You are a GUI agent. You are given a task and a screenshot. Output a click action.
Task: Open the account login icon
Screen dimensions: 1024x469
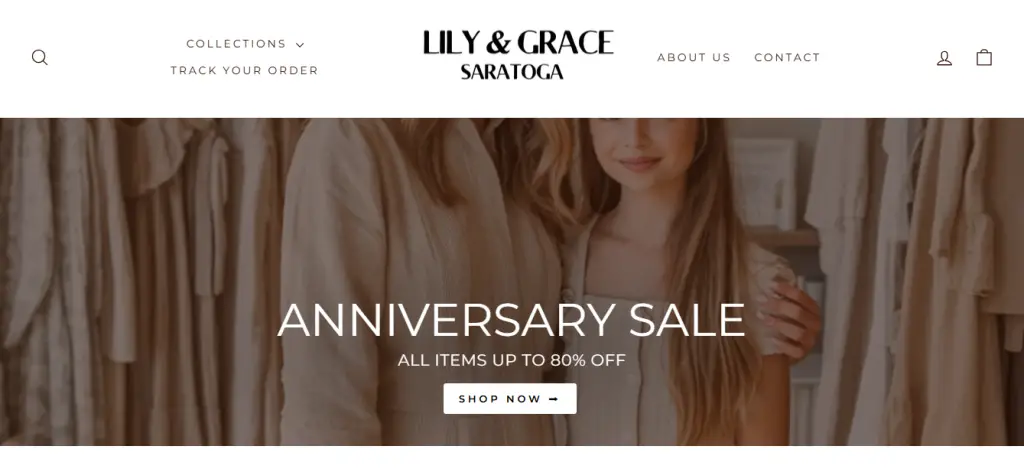click(944, 58)
